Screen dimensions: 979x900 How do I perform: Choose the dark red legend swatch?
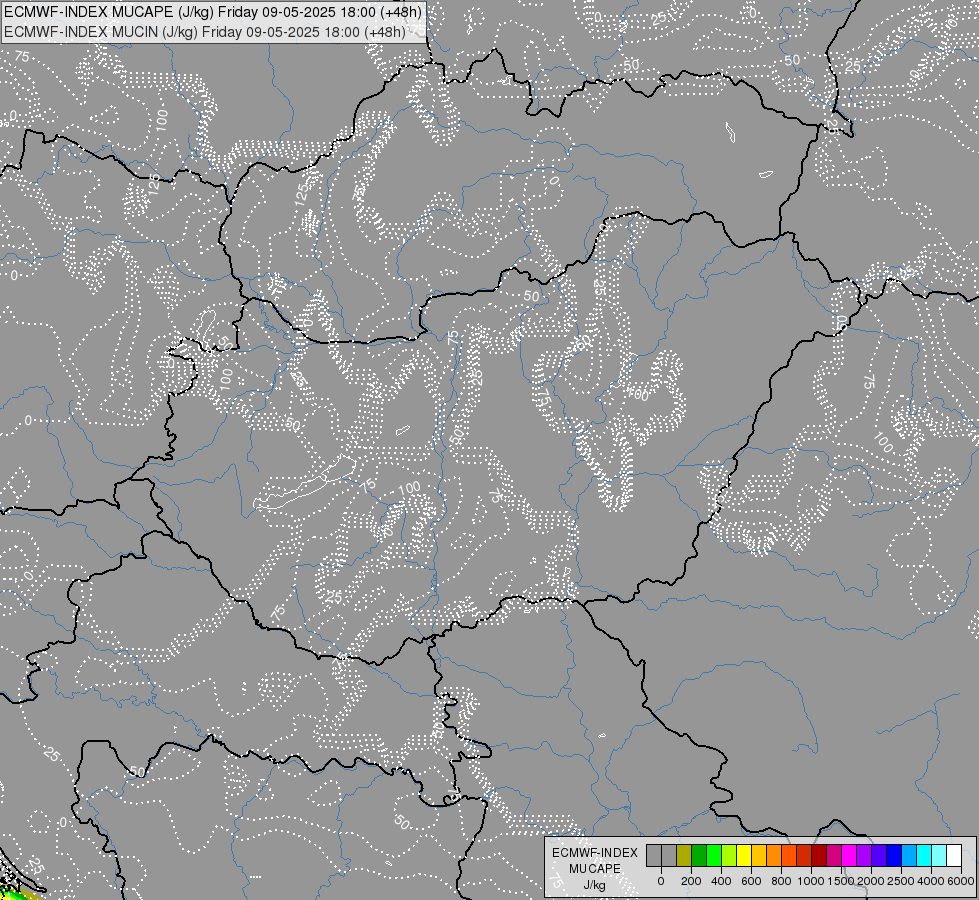tap(819, 855)
